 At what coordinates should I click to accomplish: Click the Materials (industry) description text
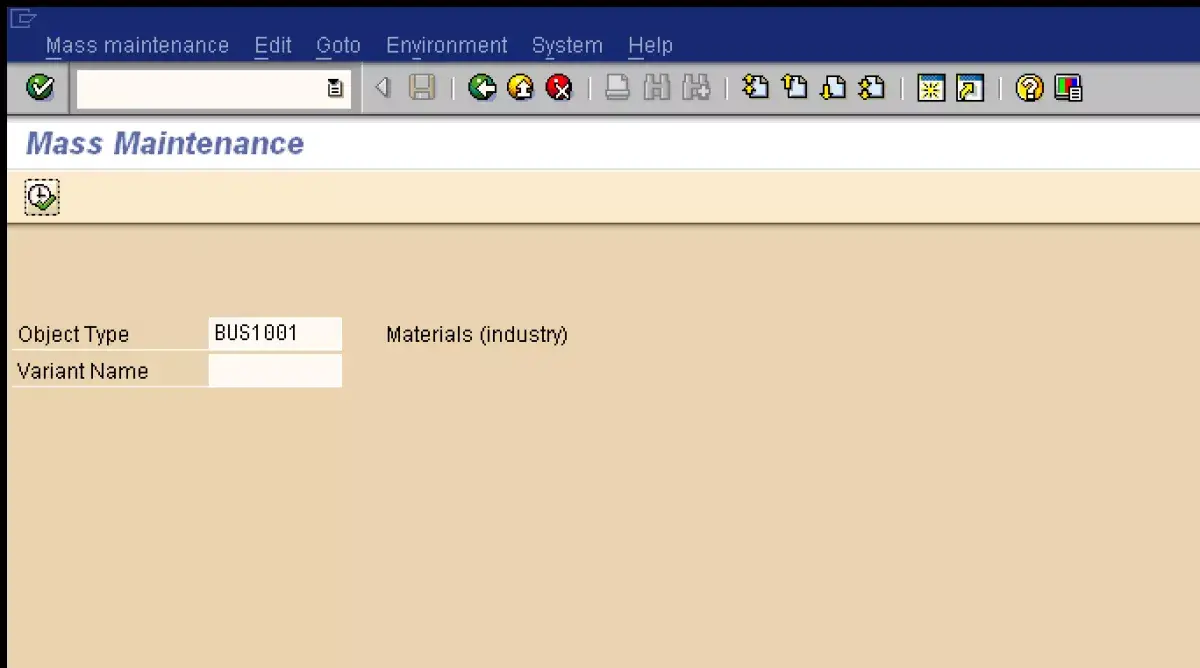tap(477, 334)
